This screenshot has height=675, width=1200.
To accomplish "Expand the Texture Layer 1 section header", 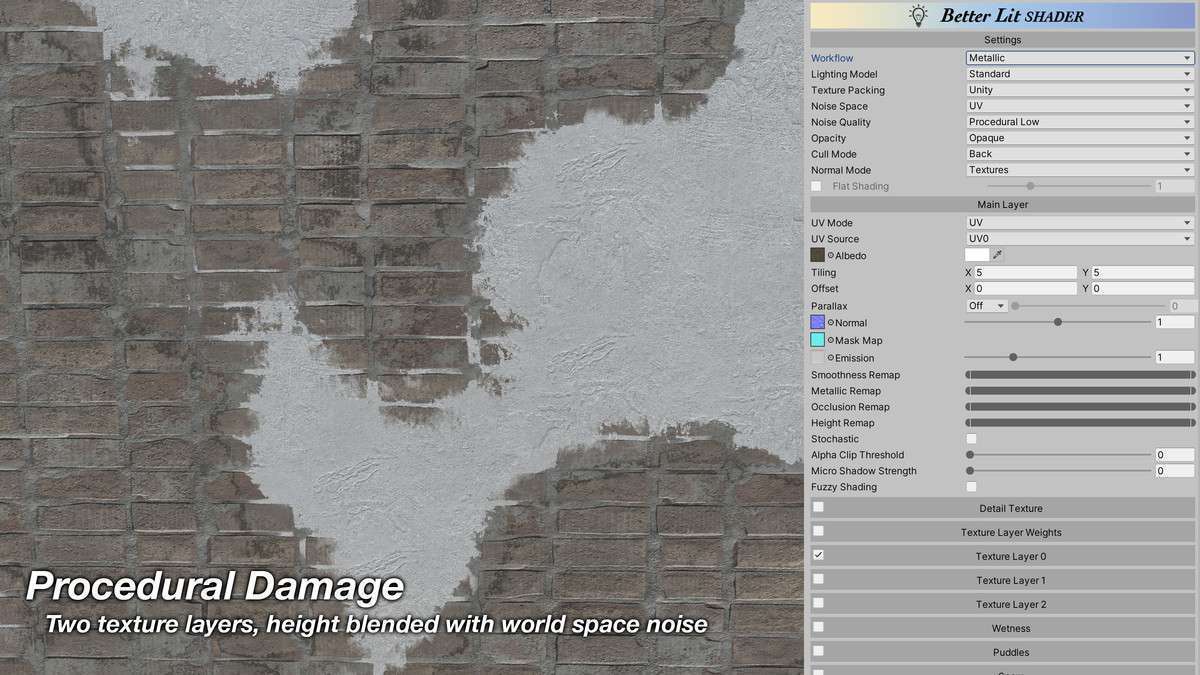I will pos(1003,580).
